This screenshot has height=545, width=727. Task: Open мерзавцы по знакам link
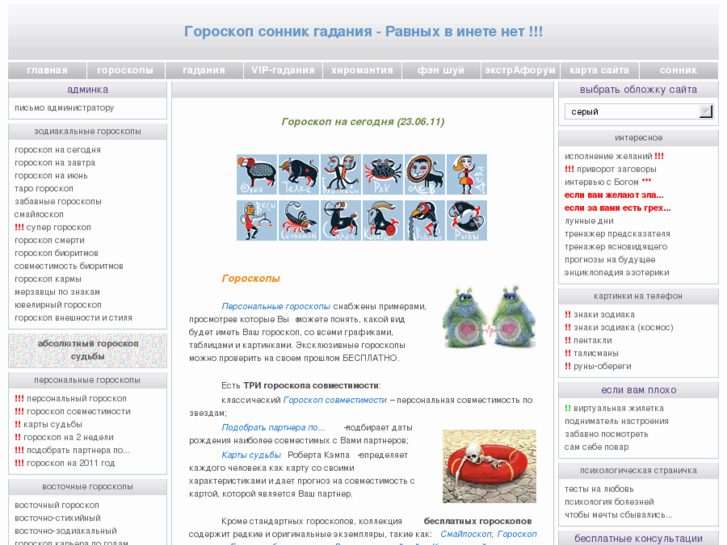tap(57, 292)
